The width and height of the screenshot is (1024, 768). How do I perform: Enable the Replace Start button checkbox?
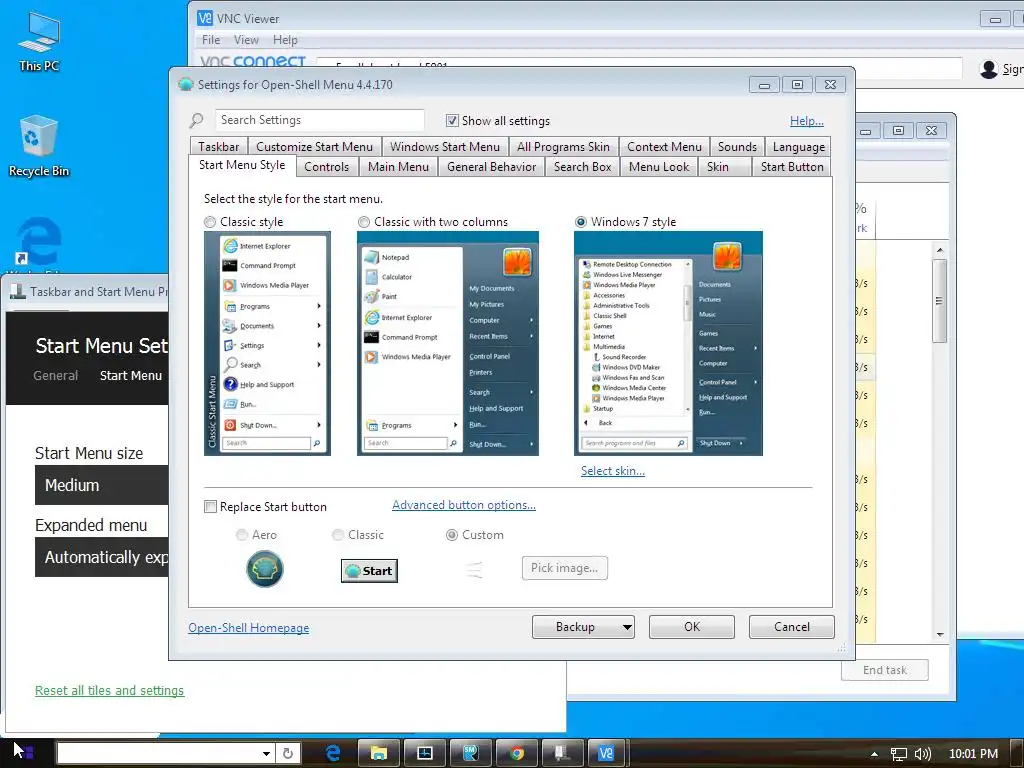[210, 507]
